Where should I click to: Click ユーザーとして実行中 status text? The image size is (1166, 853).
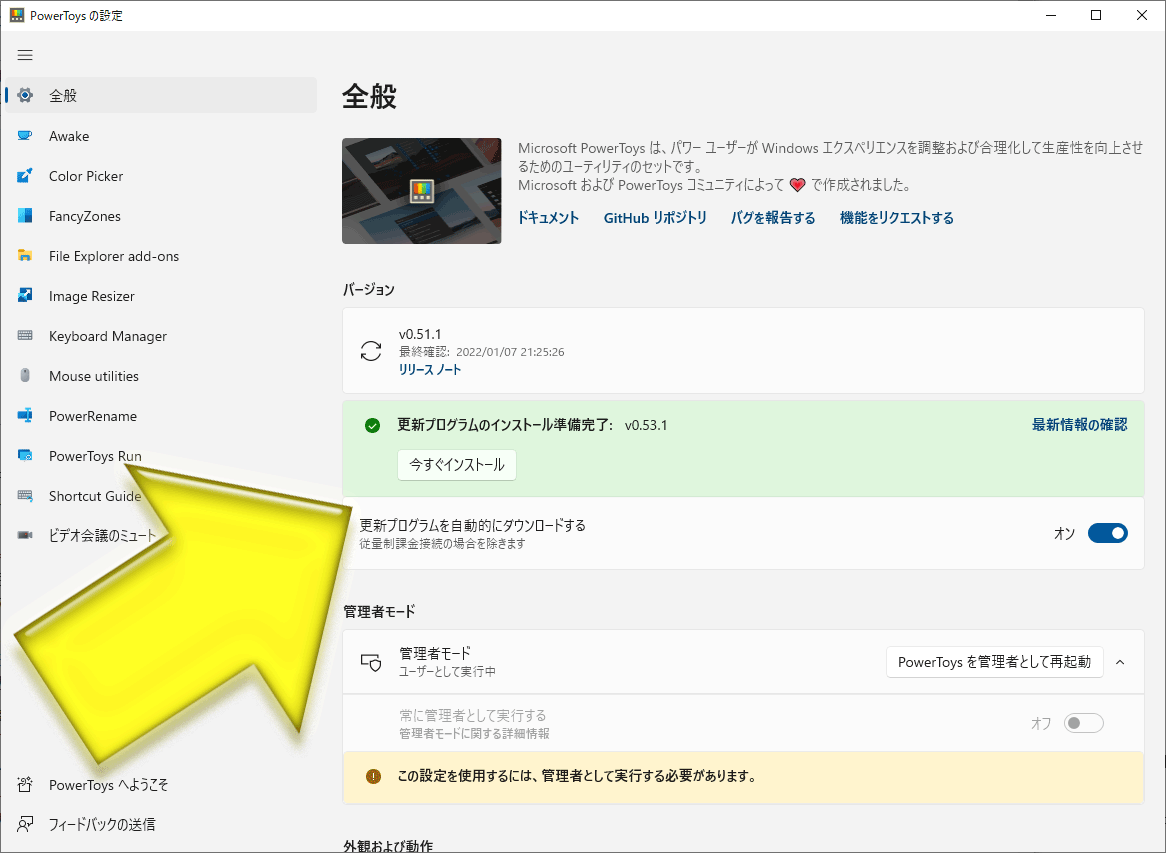pyautogui.click(x=448, y=672)
